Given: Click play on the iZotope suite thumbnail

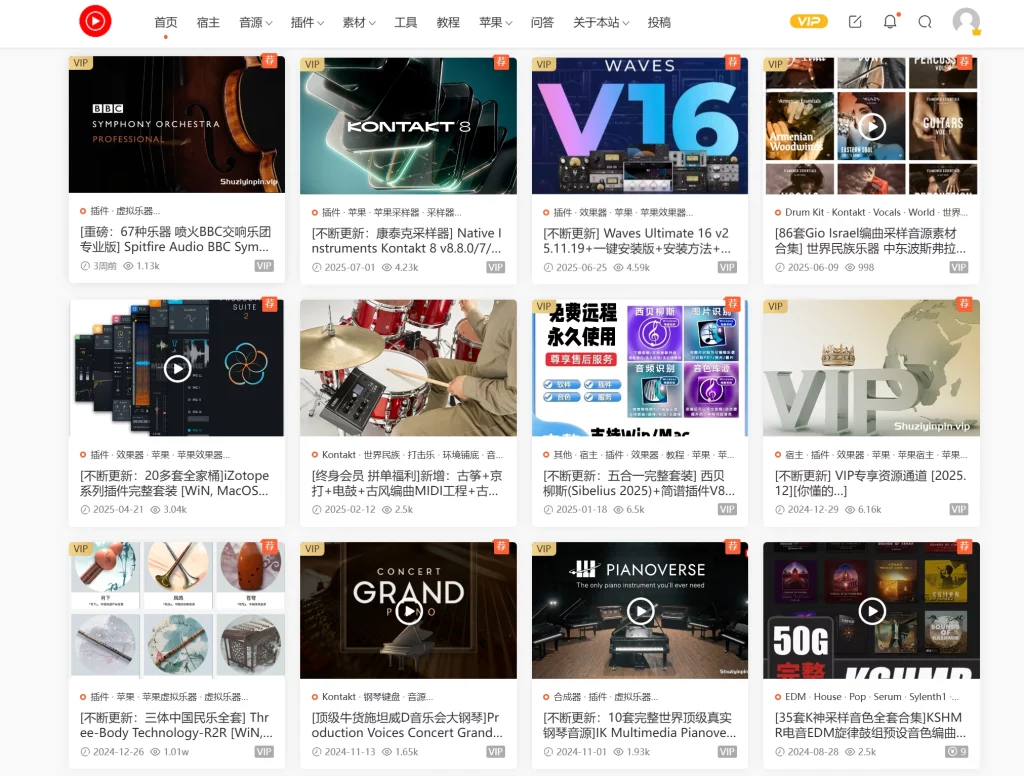Looking at the screenshot, I should coord(177,368).
